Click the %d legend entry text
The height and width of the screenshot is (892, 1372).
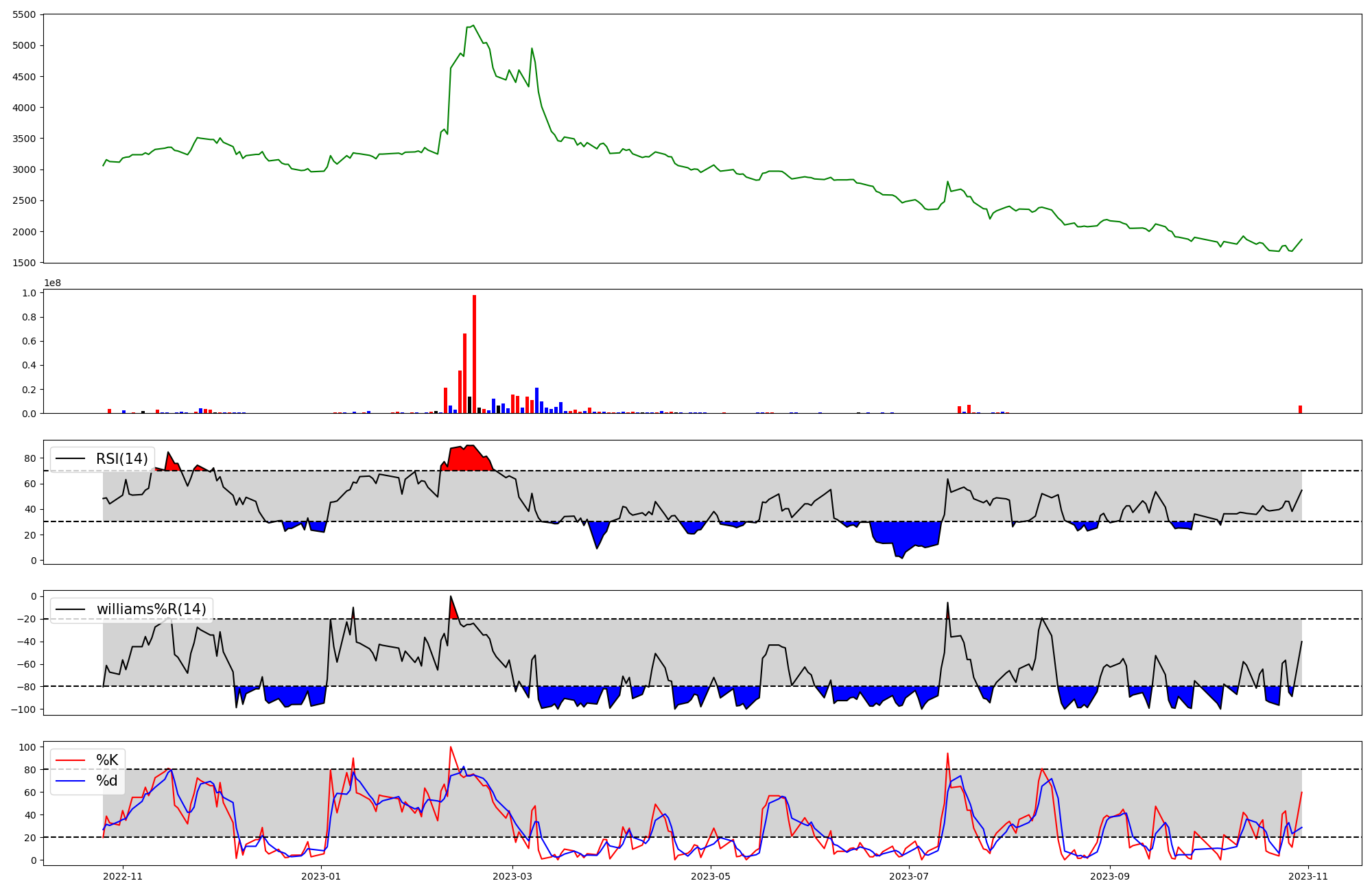point(107,781)
